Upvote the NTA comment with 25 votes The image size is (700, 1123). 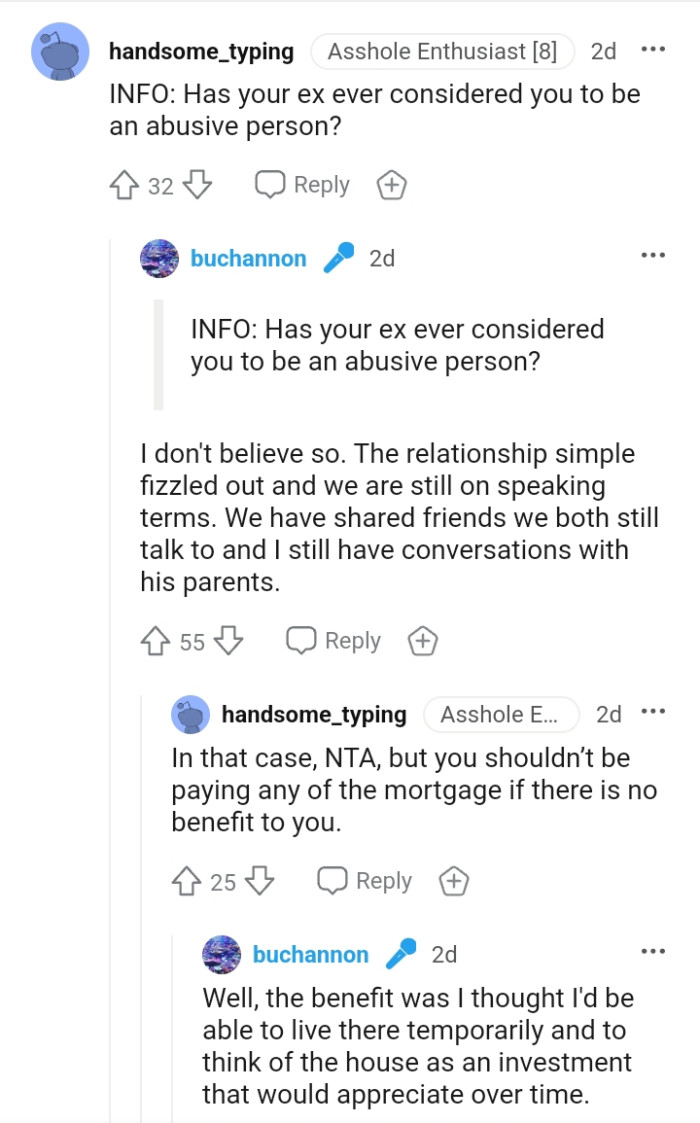184,881
